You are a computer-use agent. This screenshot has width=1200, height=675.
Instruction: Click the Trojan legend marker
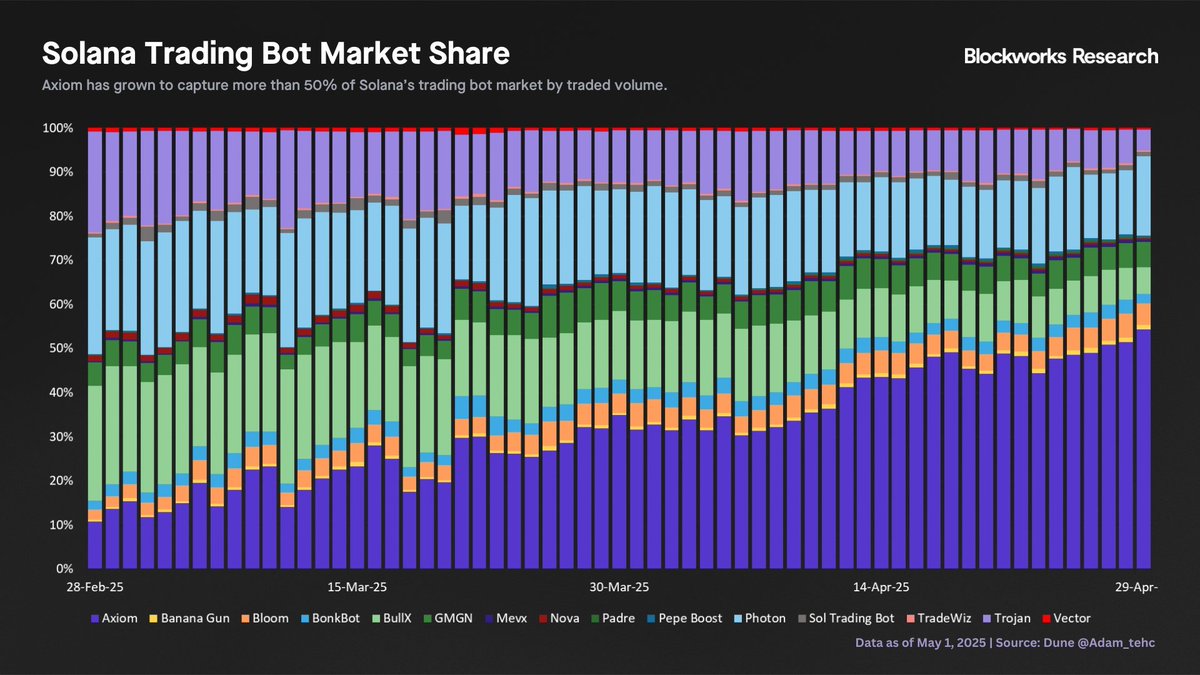[x=986, y=619]
